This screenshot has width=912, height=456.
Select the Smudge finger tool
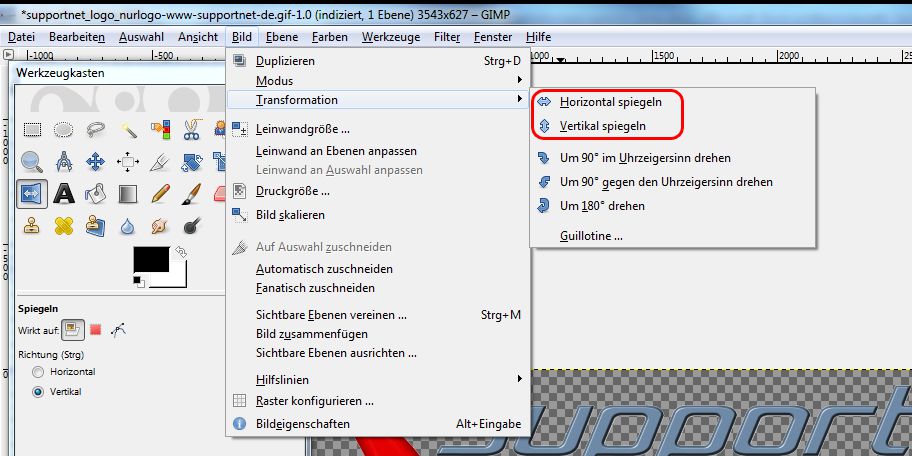pos(160,225)
